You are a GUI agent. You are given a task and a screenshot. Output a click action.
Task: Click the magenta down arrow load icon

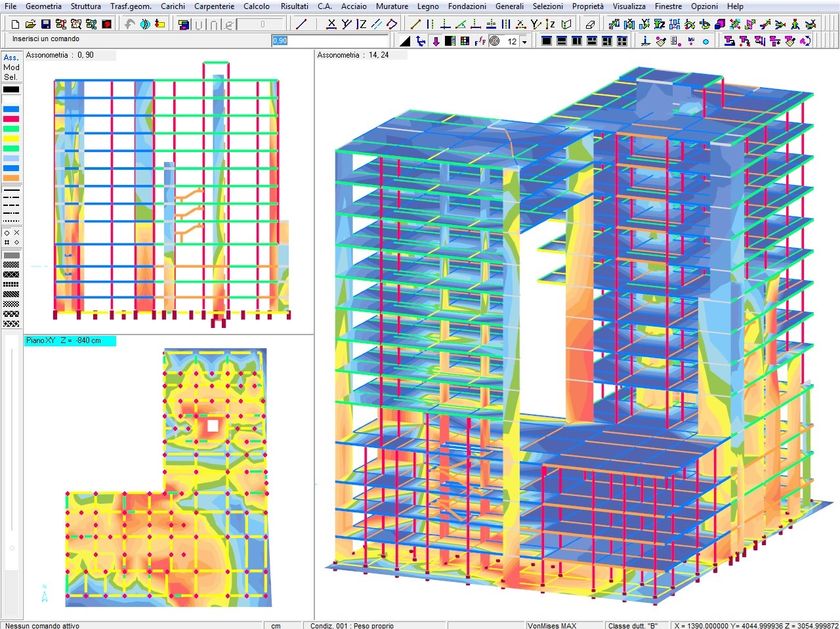pyautogui.click(x=436, y=41)
